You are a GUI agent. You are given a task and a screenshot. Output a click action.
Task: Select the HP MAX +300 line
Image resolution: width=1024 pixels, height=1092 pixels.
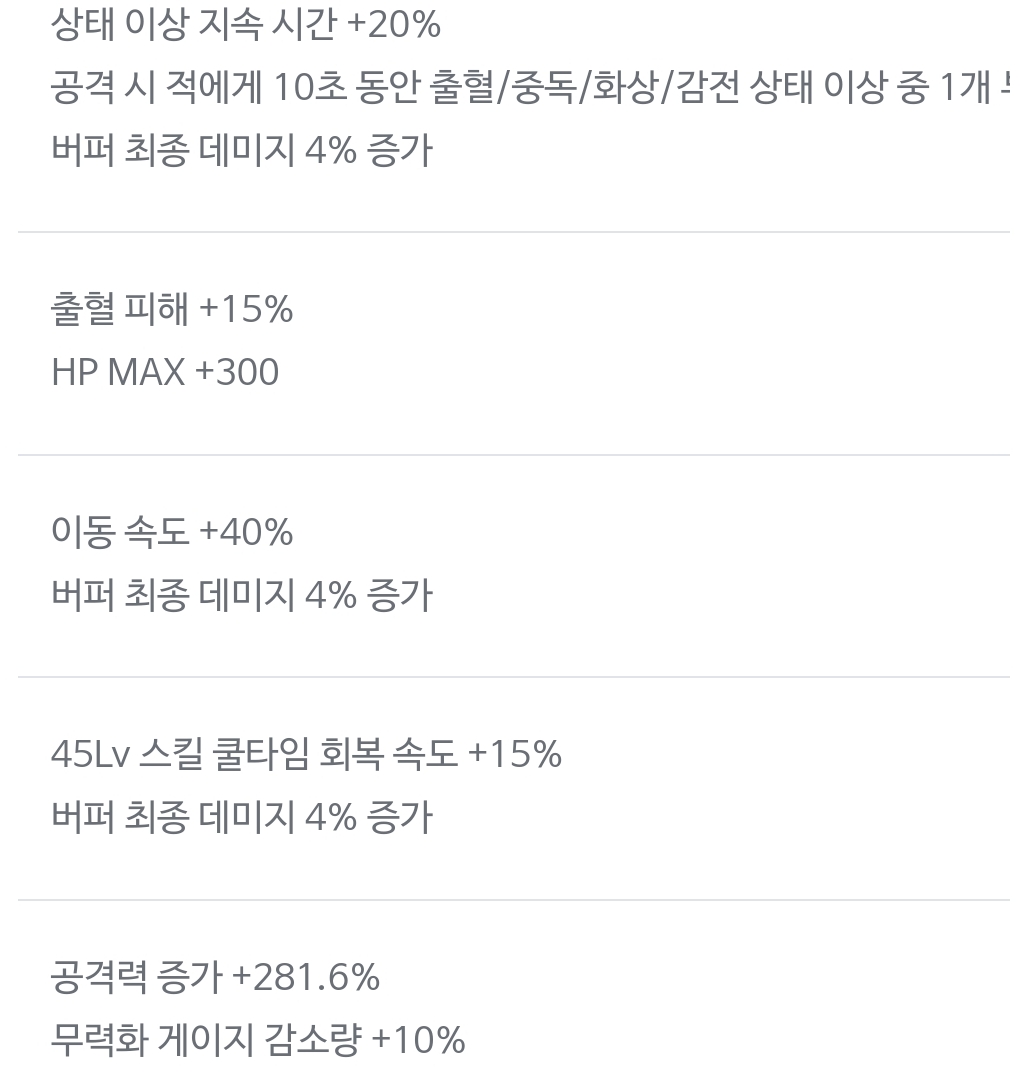[x=165, y=373]
